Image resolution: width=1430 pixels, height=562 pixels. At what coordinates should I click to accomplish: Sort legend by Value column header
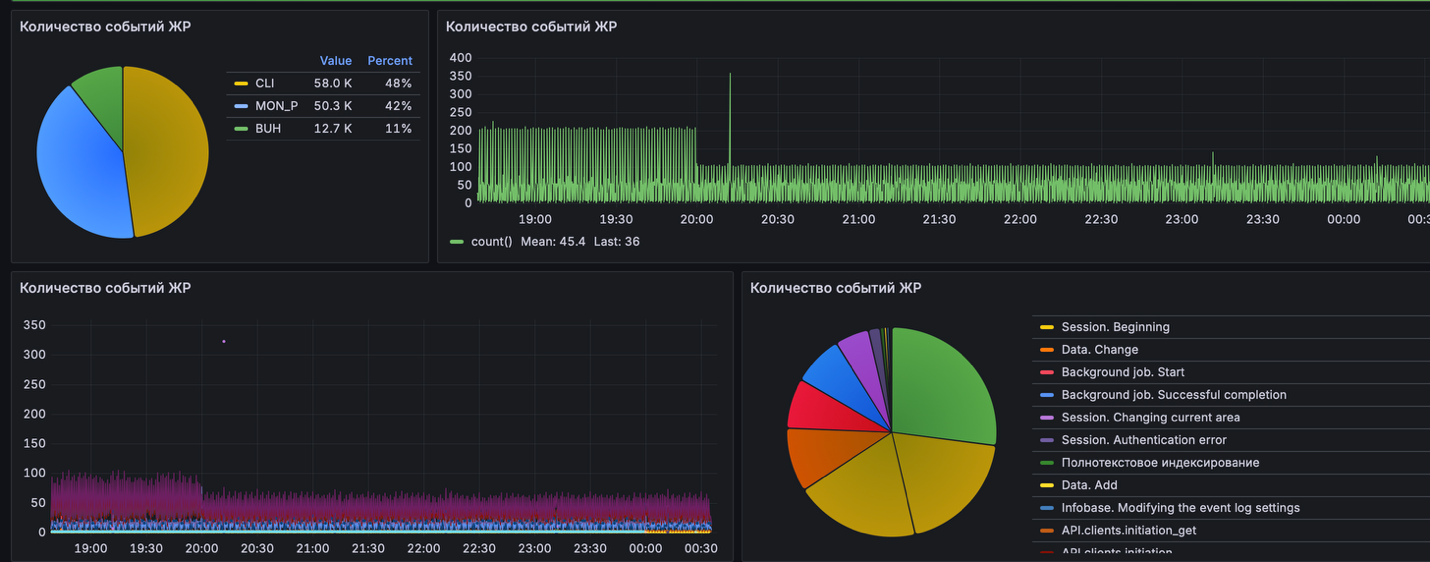tap(335, 61)
